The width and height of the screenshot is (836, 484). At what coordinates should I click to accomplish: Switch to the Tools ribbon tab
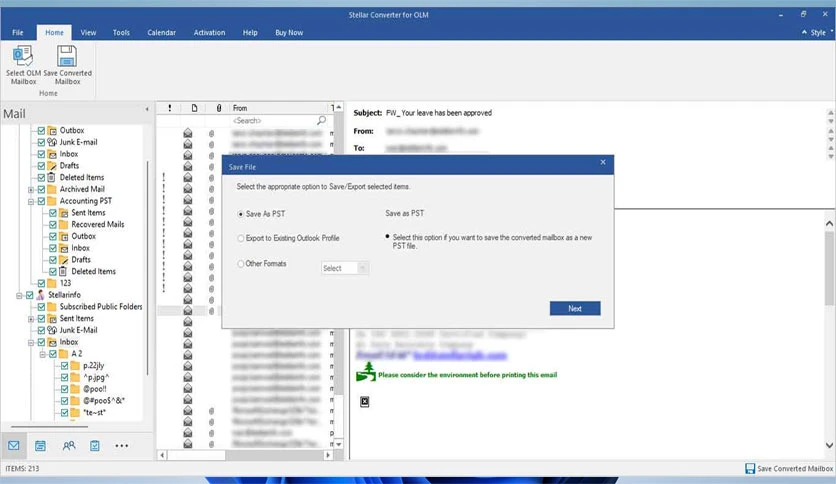coord(121,33)
